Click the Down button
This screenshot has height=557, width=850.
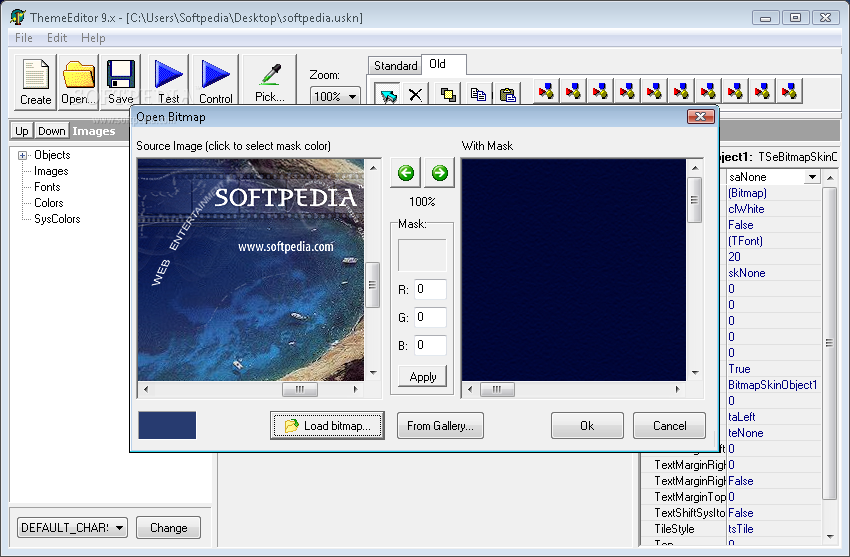coord(51,131)
